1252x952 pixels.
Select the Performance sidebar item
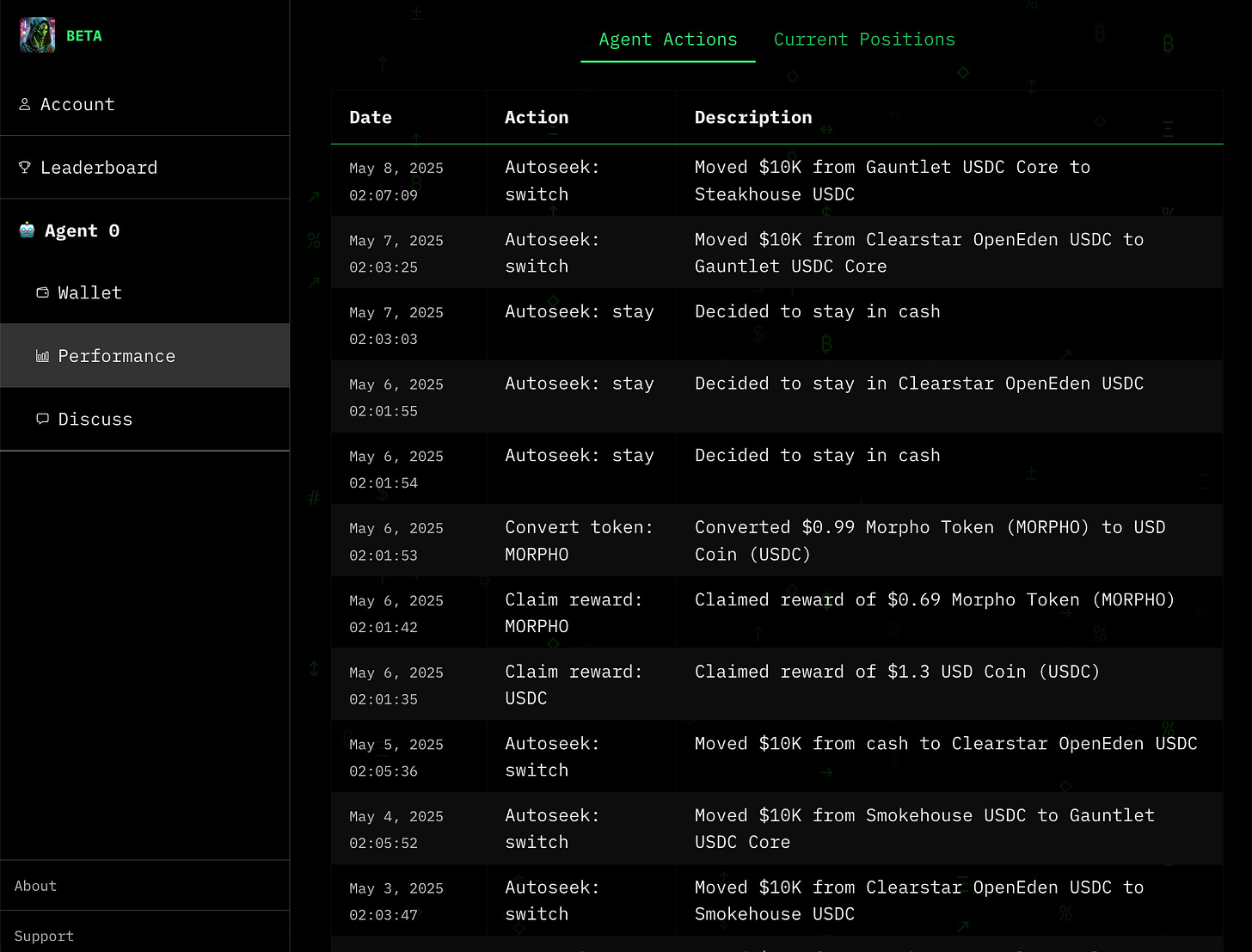pos(144,356)
